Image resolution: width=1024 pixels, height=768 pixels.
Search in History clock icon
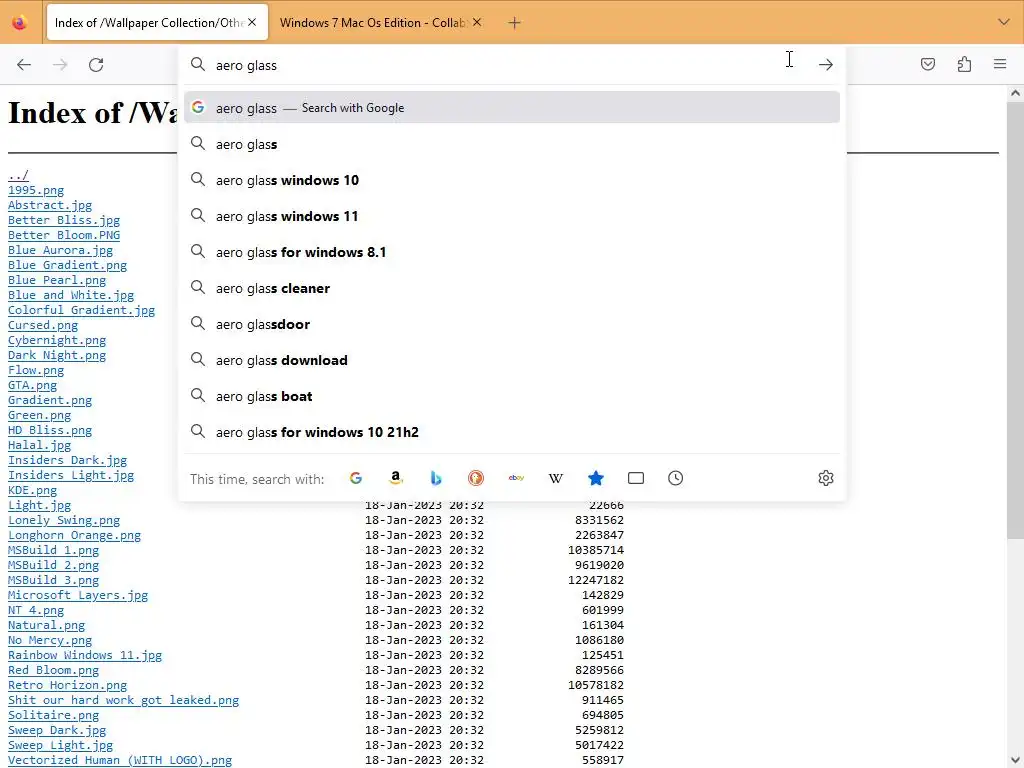coord(675,478)
